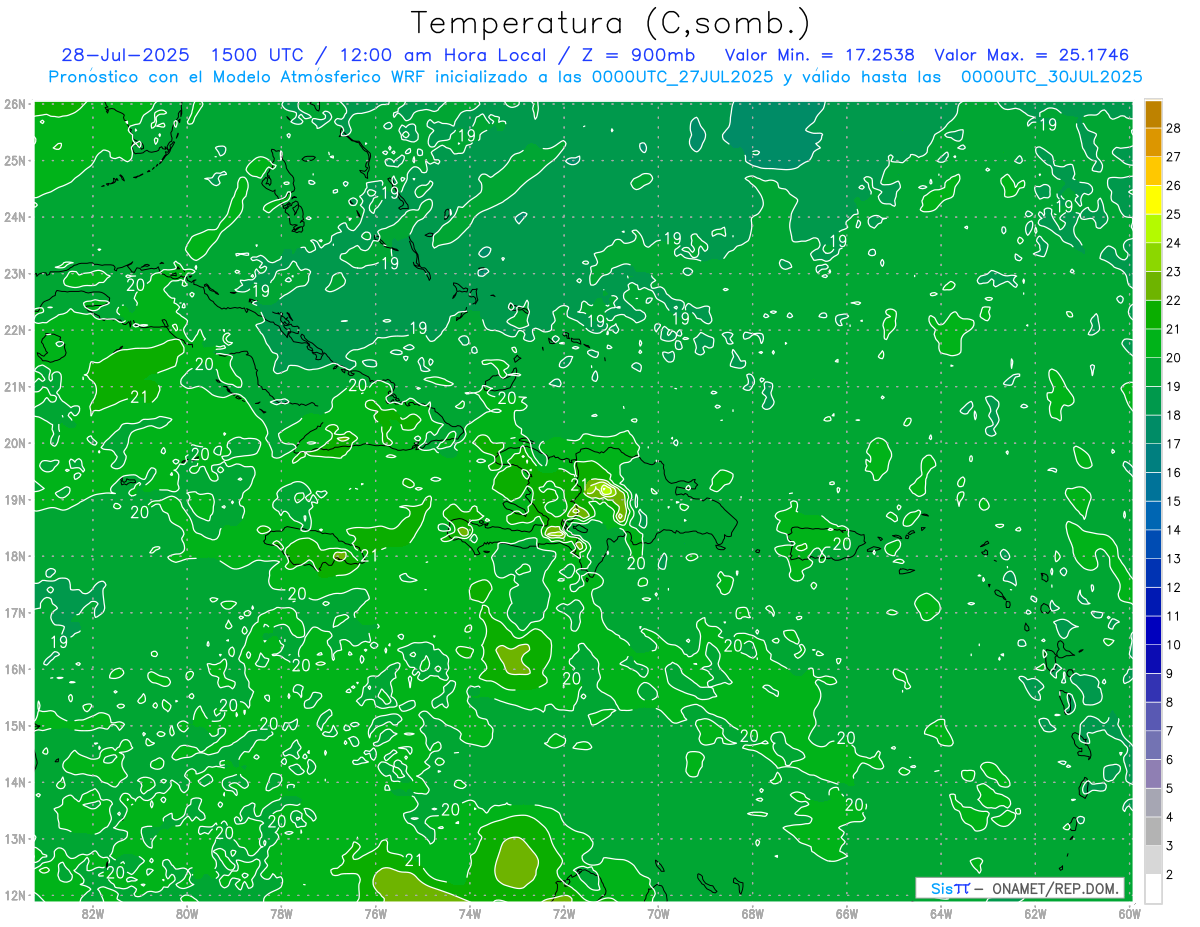Click the 66W longitude axis label
This screenshot has width=1200, height=927.
(x=846, y=913)
